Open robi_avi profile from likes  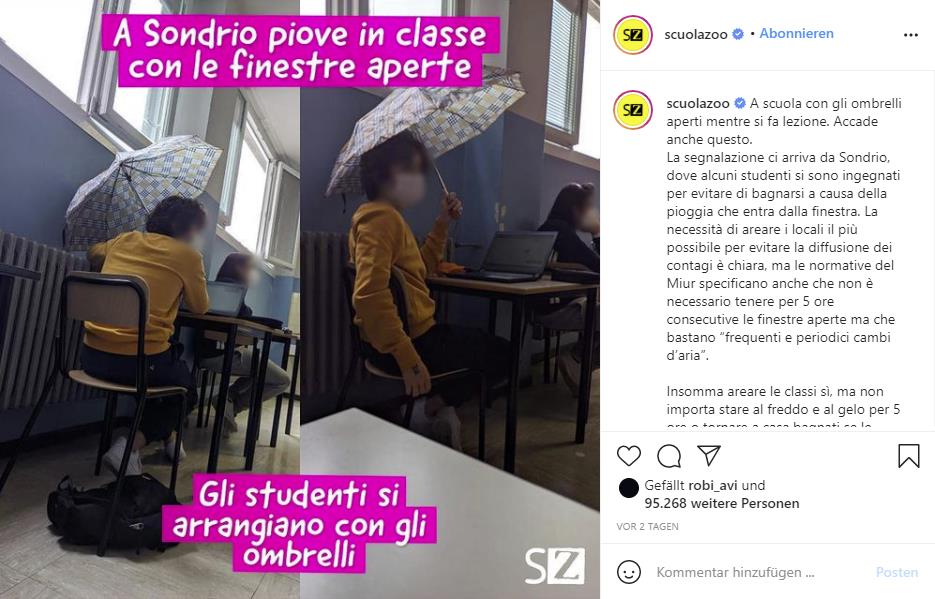click(x=713, y=485)
